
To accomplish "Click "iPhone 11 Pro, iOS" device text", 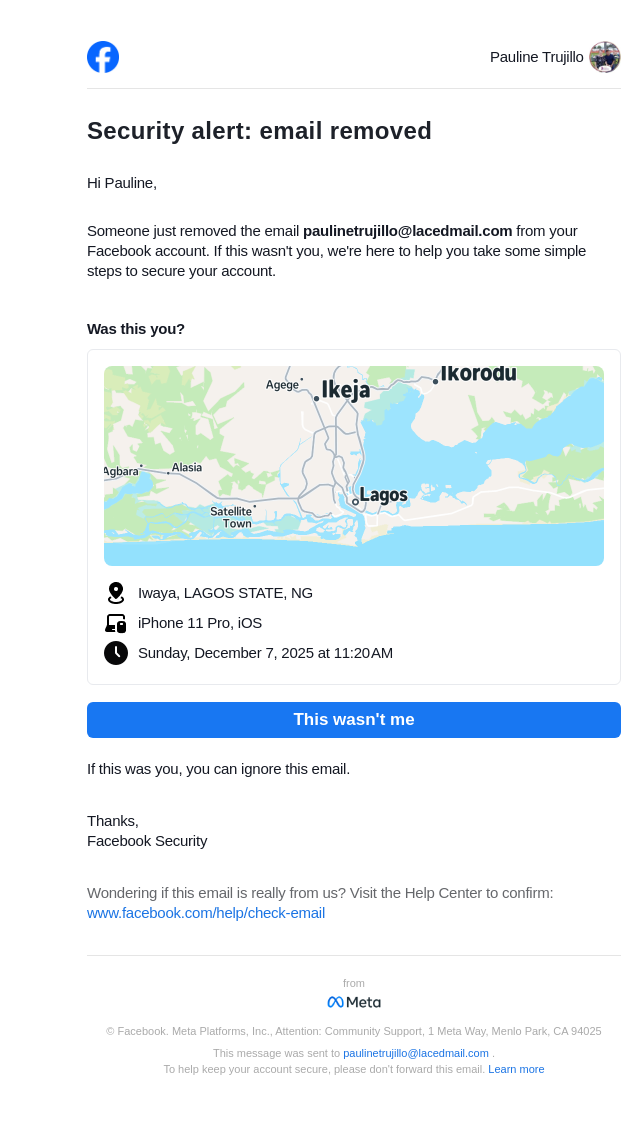I will coord(200,623).
